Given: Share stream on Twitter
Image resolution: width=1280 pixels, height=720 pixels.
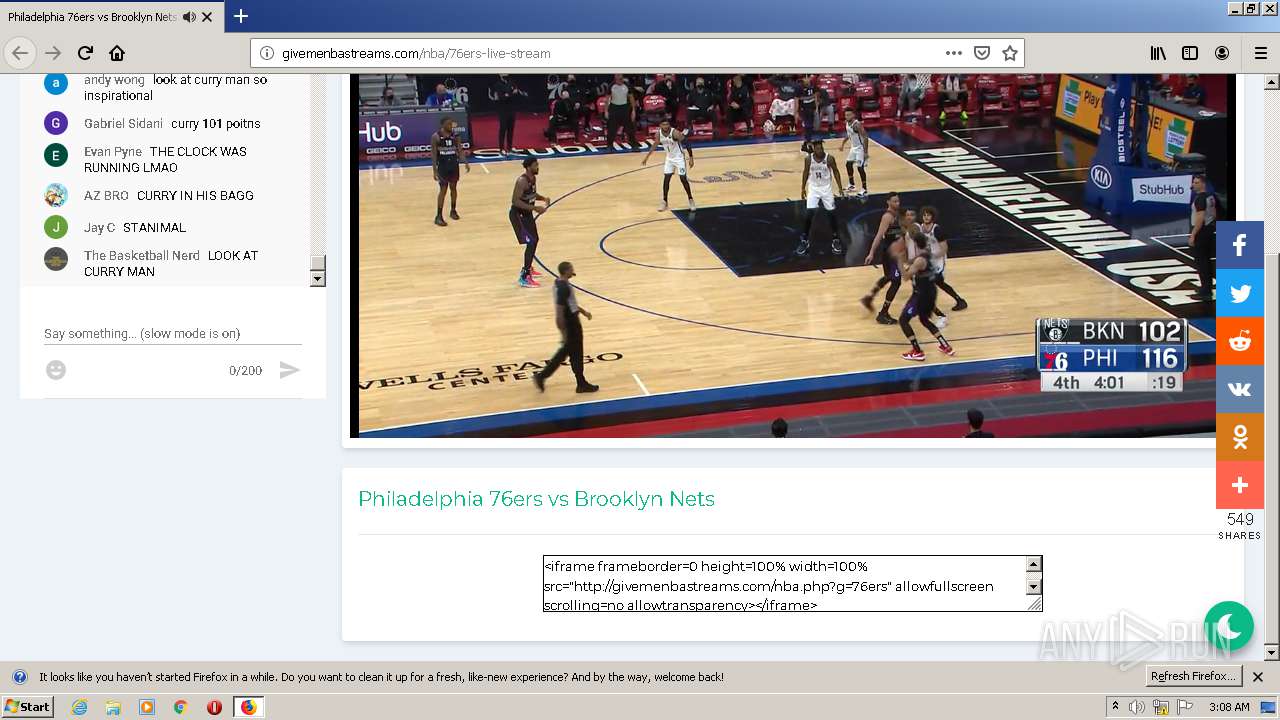Looking at the screenshot, I should pyautogui.click(x=1240, y=293).
